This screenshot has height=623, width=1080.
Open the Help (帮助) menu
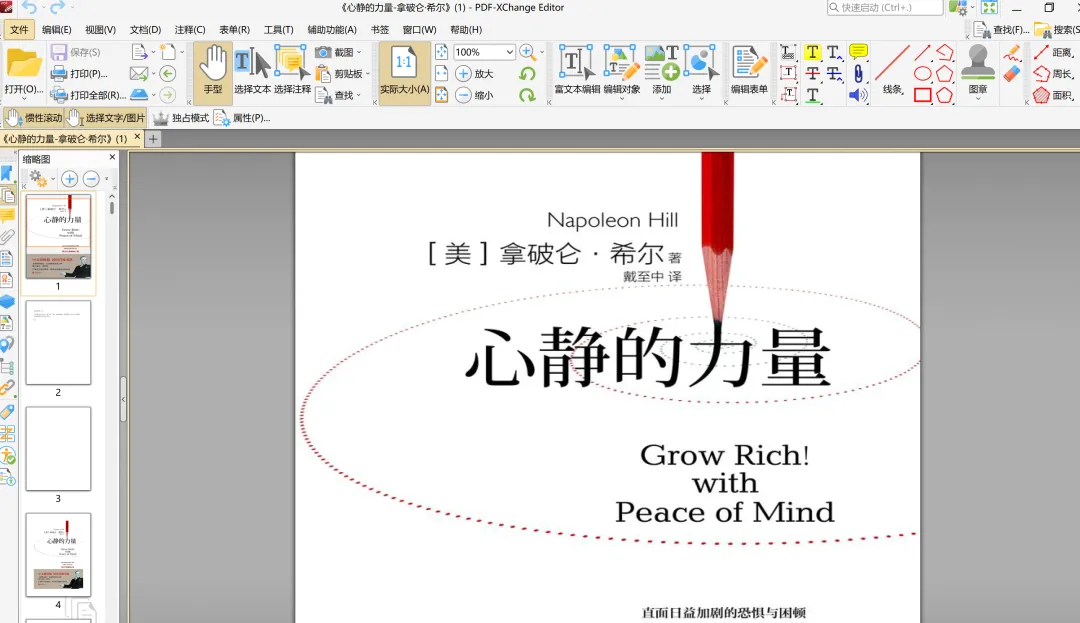pyautogui.click(x=466, y=30)
